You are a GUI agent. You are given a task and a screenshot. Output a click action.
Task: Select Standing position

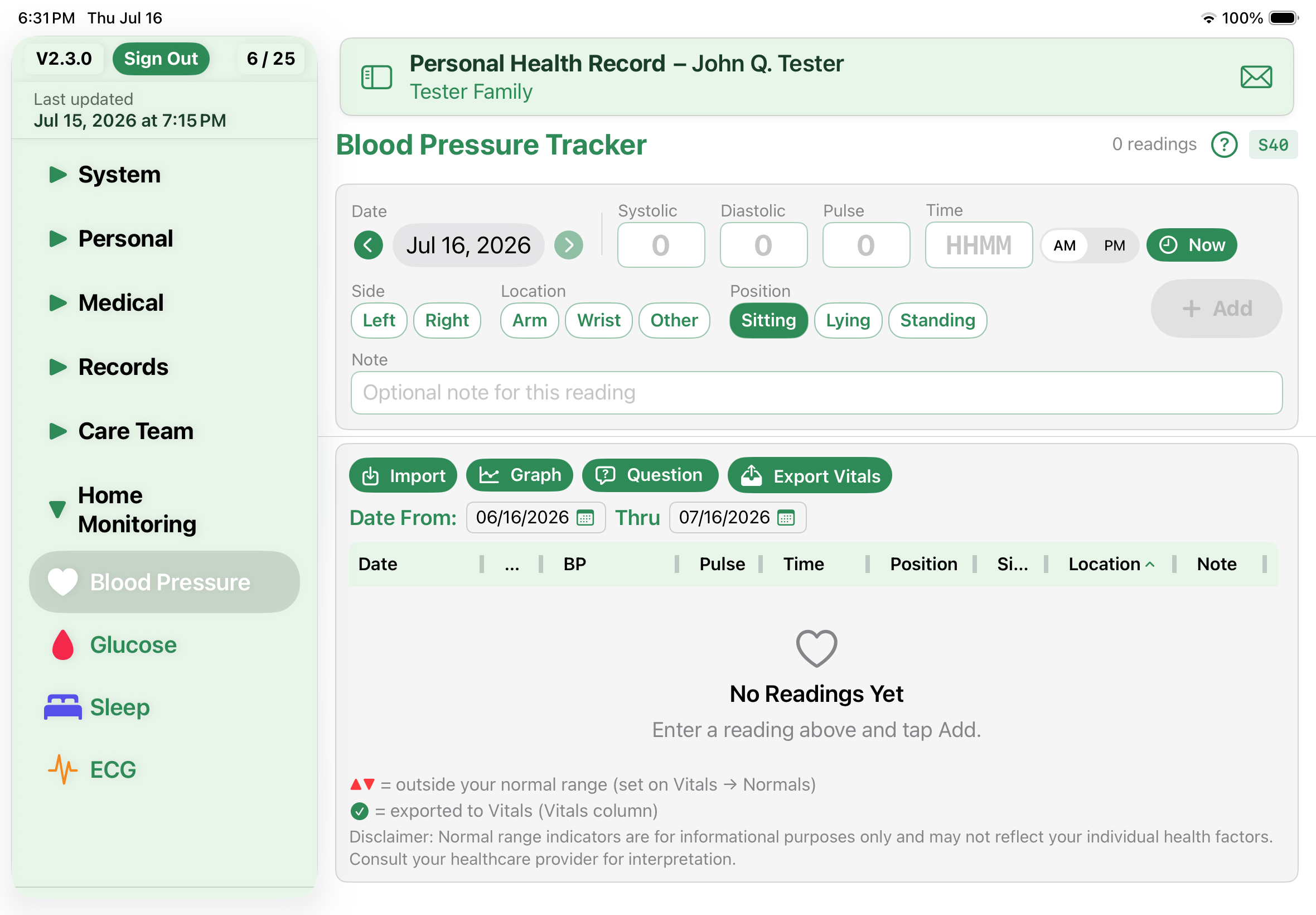937,320
